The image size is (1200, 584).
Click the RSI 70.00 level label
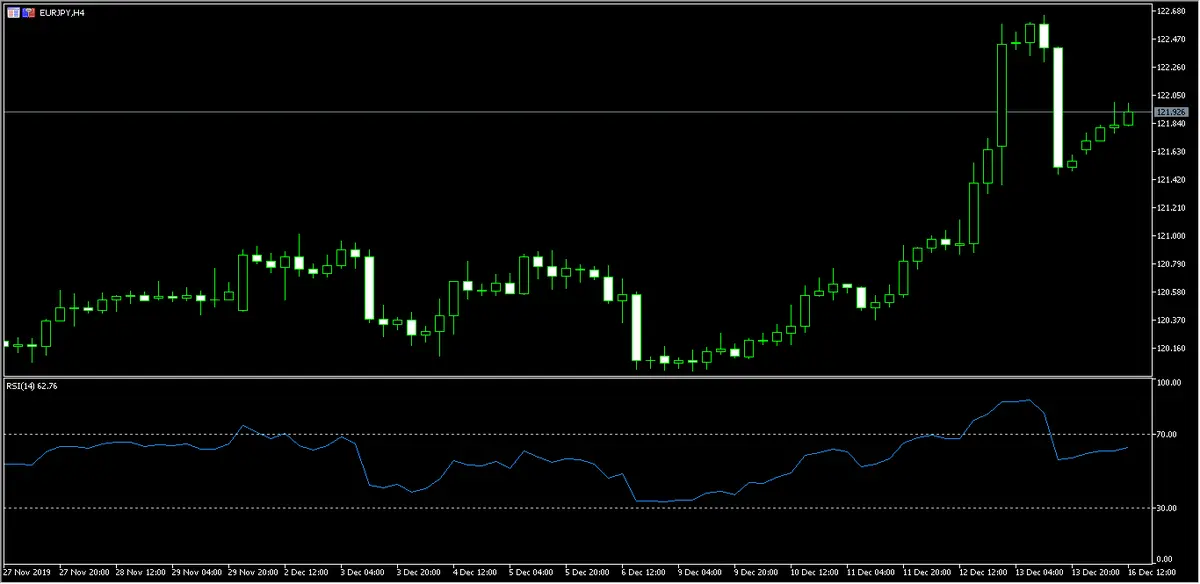(x=1168, y=435)
